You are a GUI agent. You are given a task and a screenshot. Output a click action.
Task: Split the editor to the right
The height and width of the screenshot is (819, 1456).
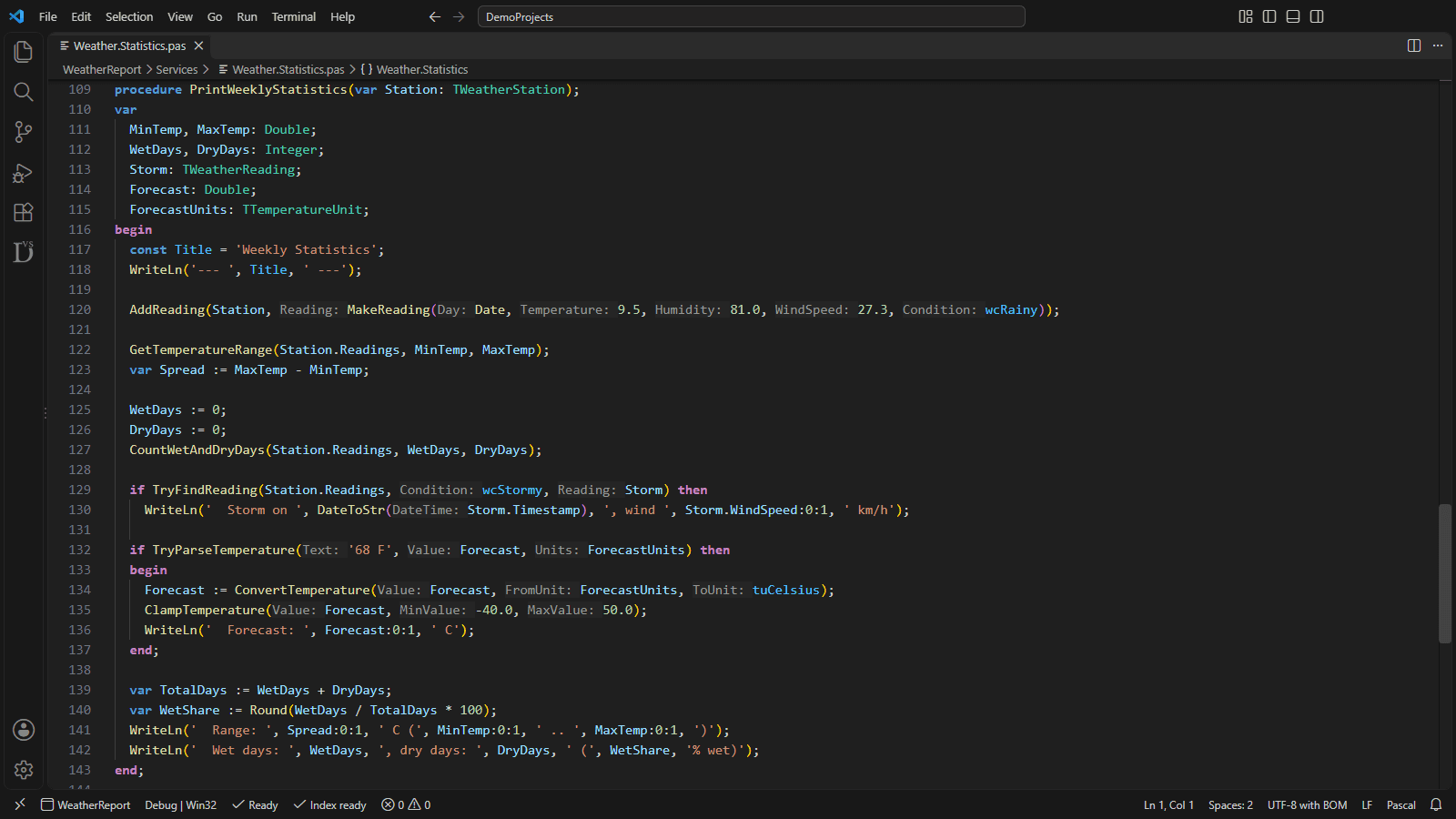pos(1414,45)
